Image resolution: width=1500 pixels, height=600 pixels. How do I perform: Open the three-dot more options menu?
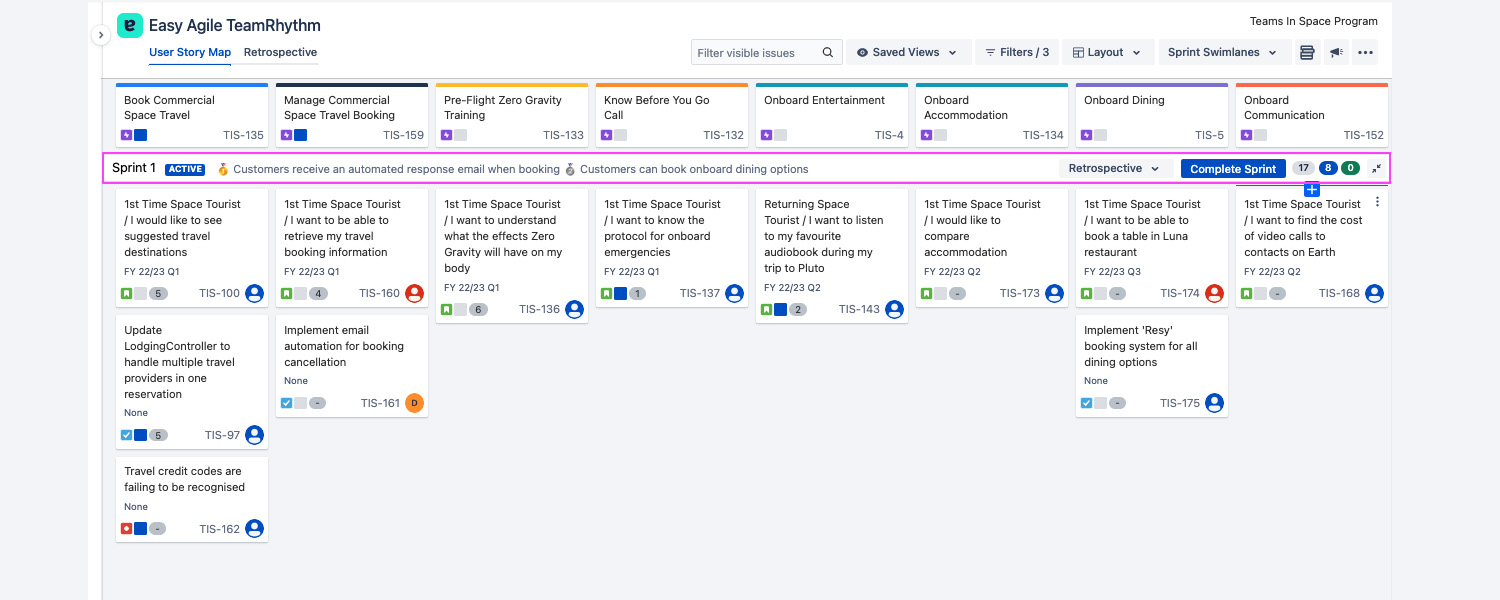[x=1365, y=53]
